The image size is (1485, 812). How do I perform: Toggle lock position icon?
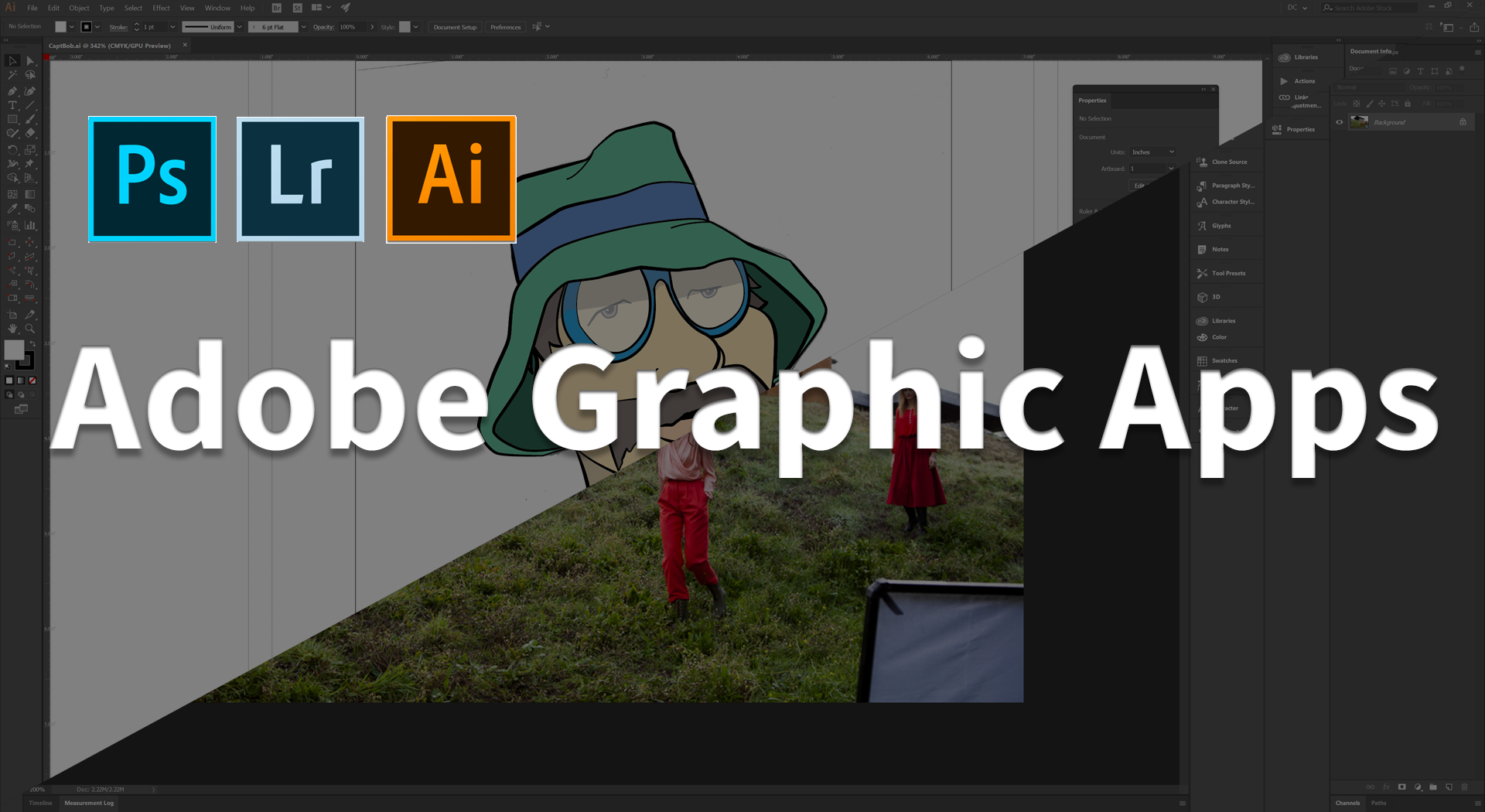[x=1382, y=104]
